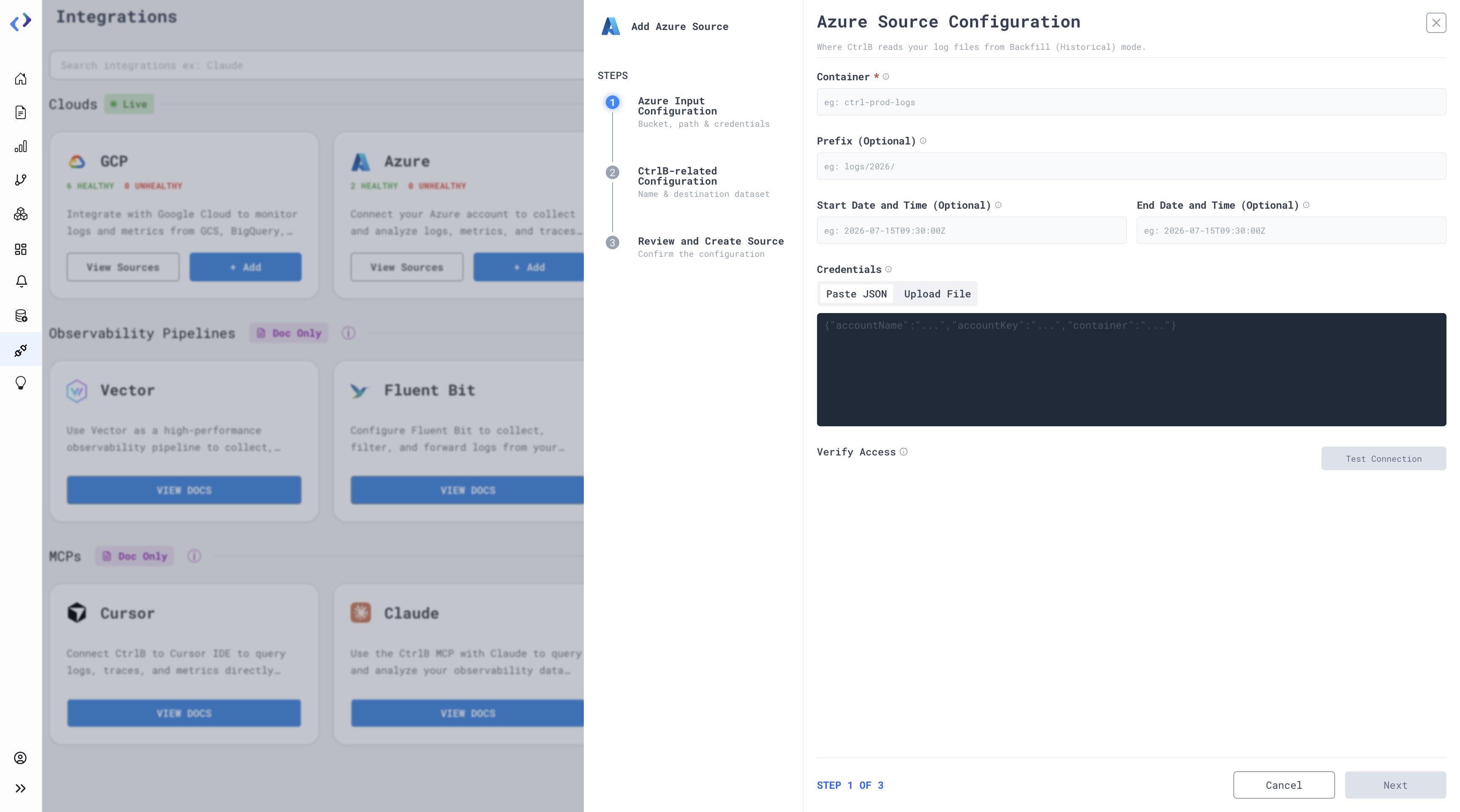Select the integrations plug icon in sidebar
This screenshot has width=1460, height=812.
[20, 350]
